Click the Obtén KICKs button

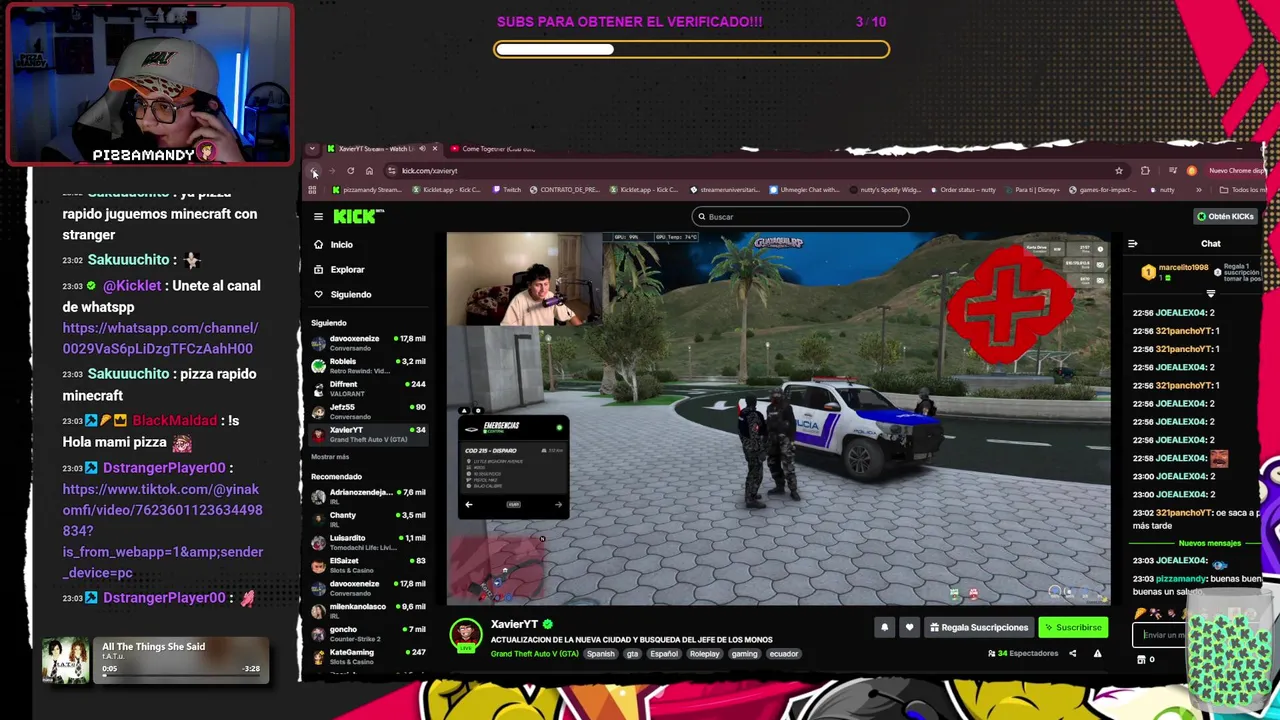[x=1225, y=216]
